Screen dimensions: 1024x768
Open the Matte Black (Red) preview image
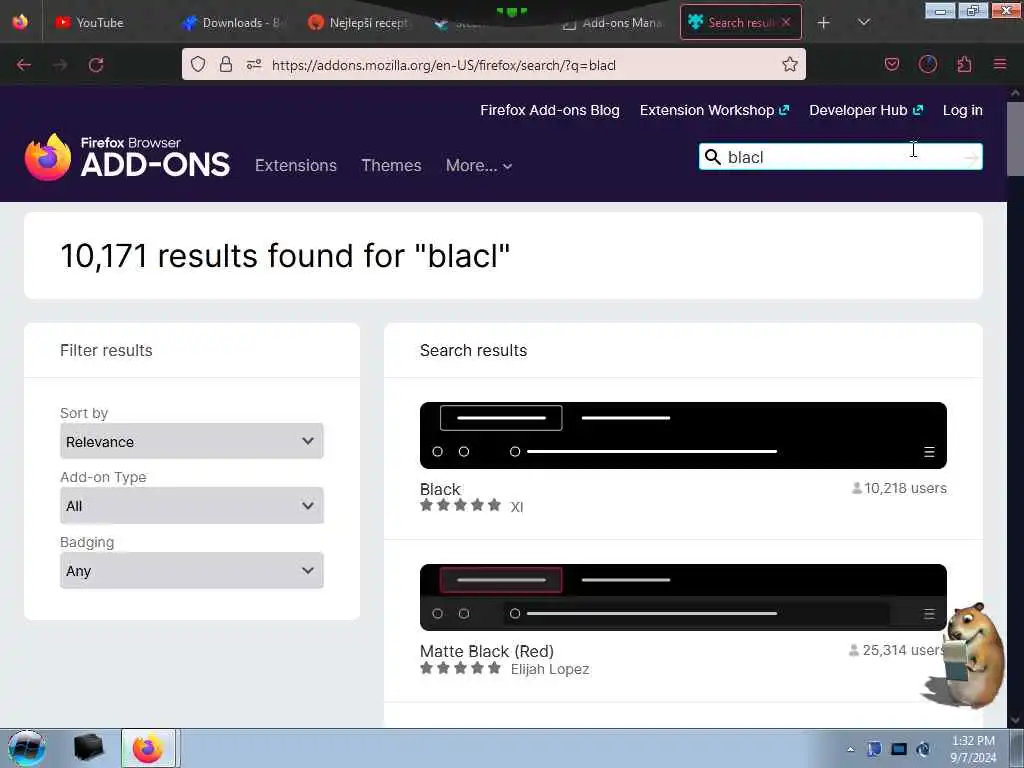[x=683, y=598]
